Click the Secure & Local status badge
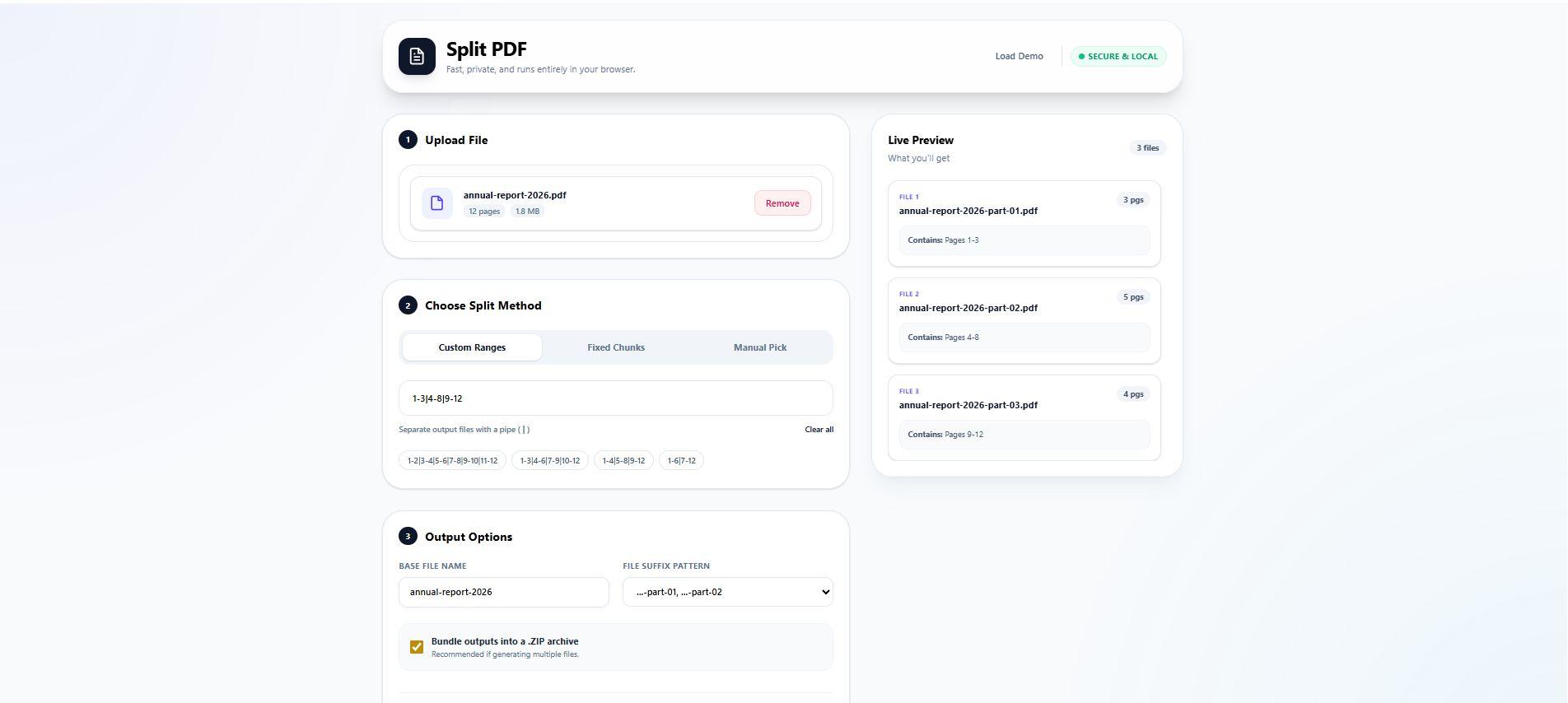This screenshot has width=1568, height=703. tap(1118, 57)
